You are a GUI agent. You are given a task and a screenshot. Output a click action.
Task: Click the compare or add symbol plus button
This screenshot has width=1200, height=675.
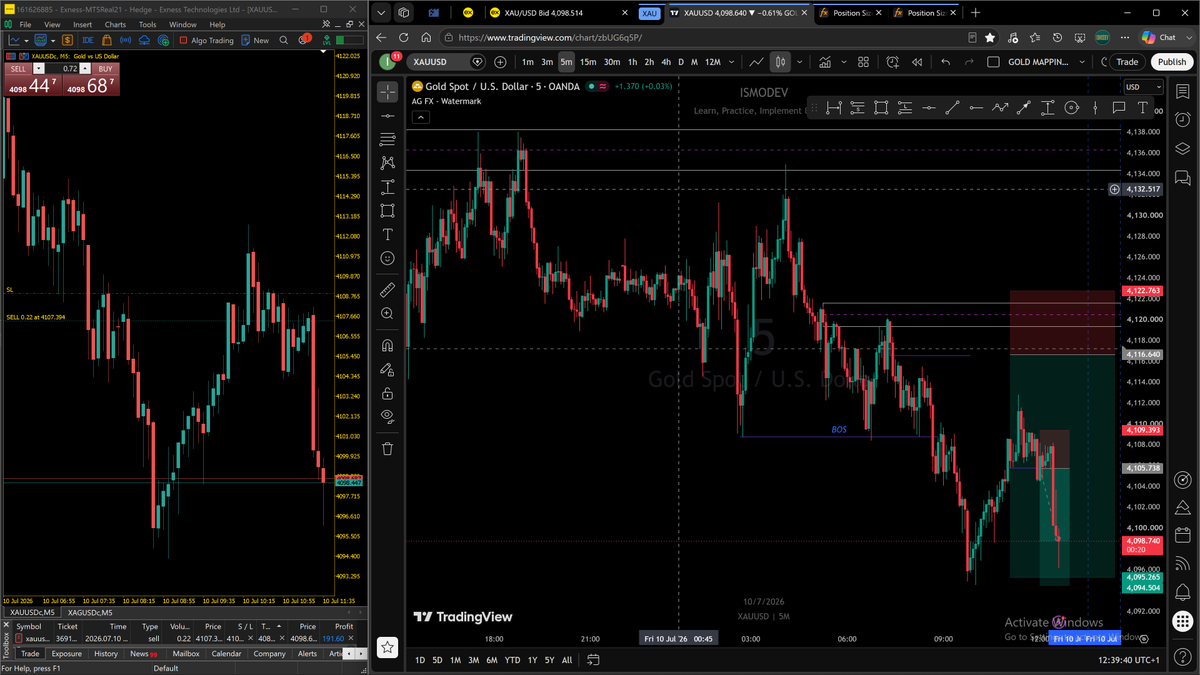pos(498,62)
